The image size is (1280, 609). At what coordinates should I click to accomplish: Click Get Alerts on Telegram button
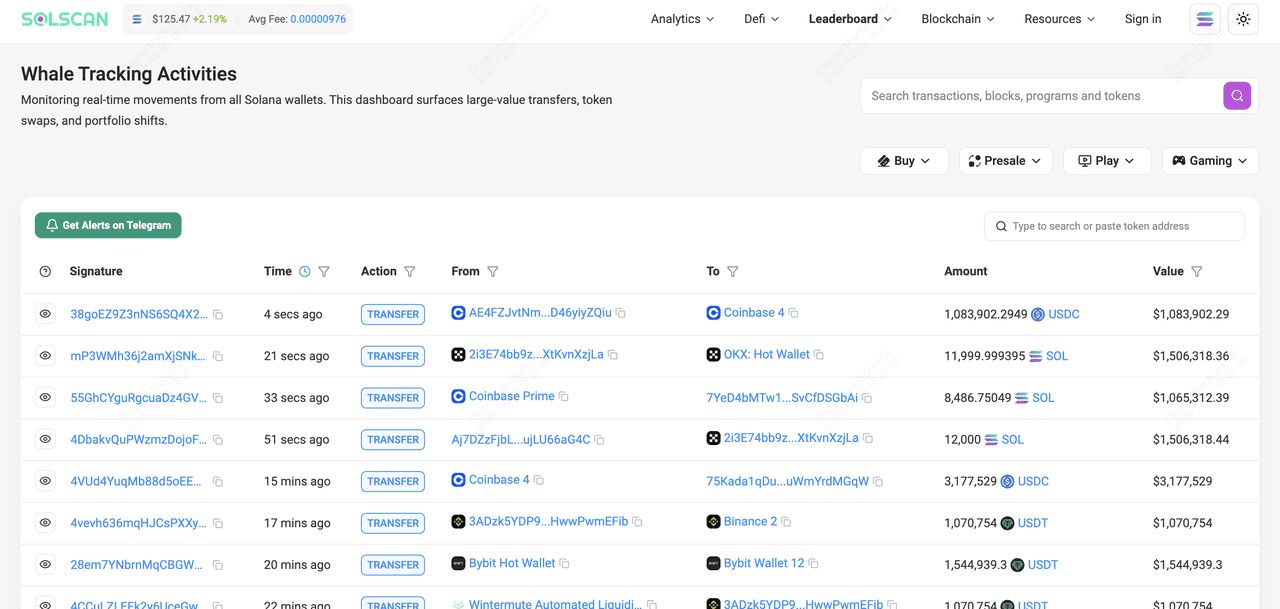108,225
